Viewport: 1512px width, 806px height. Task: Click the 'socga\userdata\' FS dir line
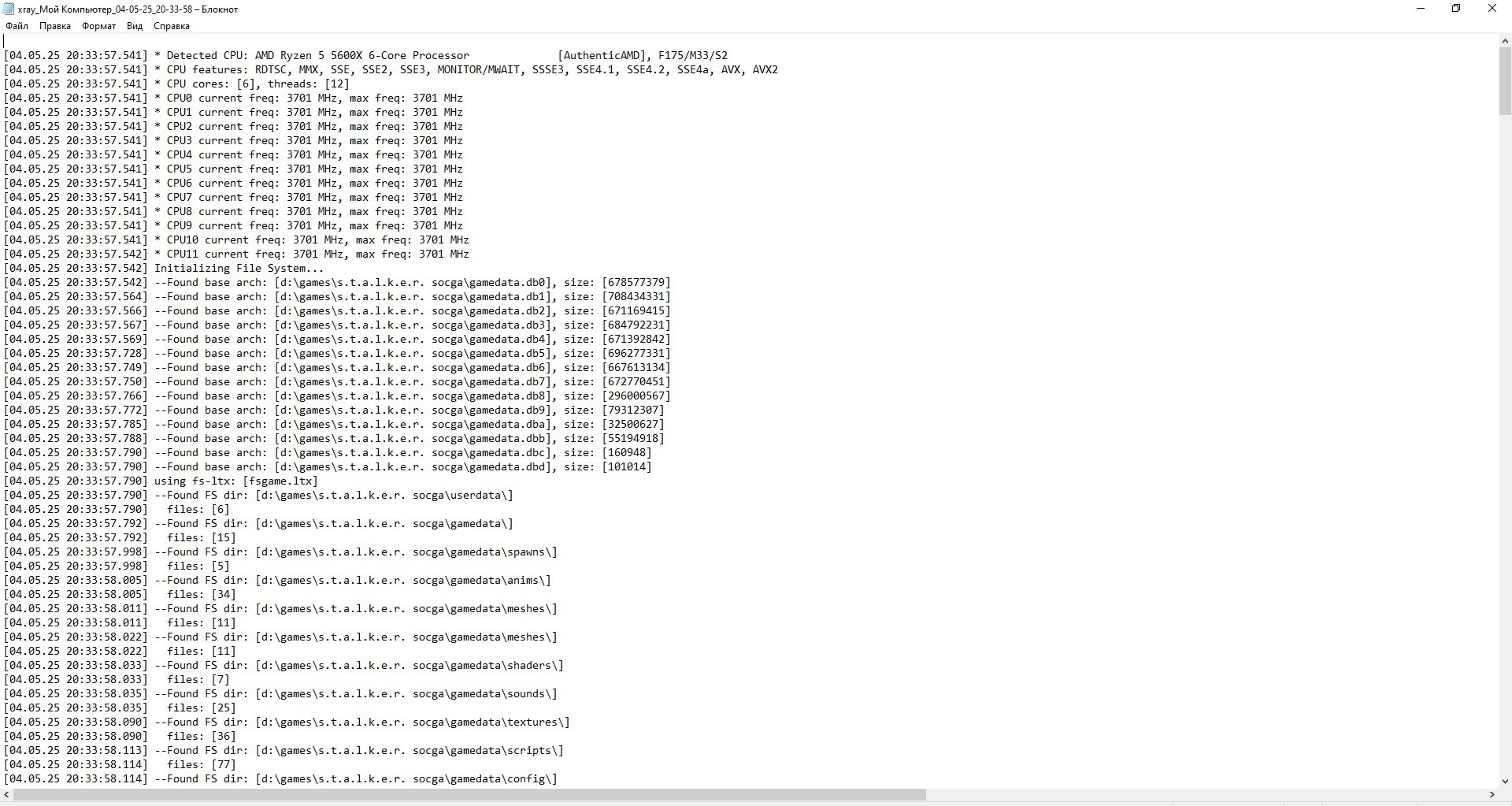259,495
